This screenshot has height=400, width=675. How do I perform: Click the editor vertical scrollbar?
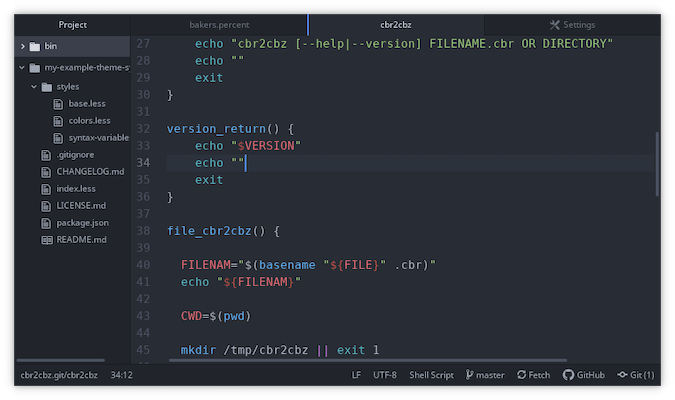pyautogui.click(x=657, y=165)
